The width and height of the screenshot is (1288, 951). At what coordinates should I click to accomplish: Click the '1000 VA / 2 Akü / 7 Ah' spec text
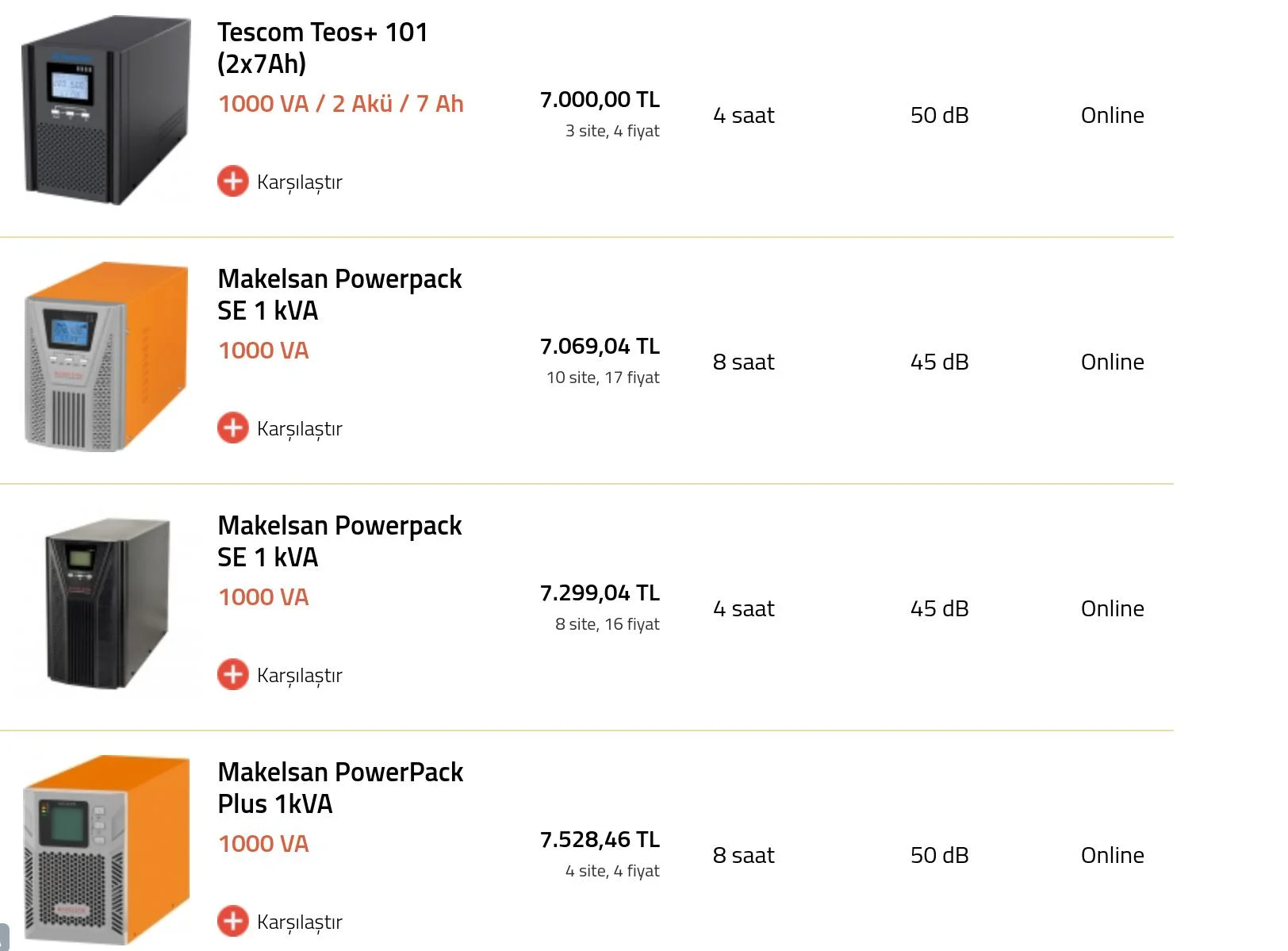(x=340, y=104)
